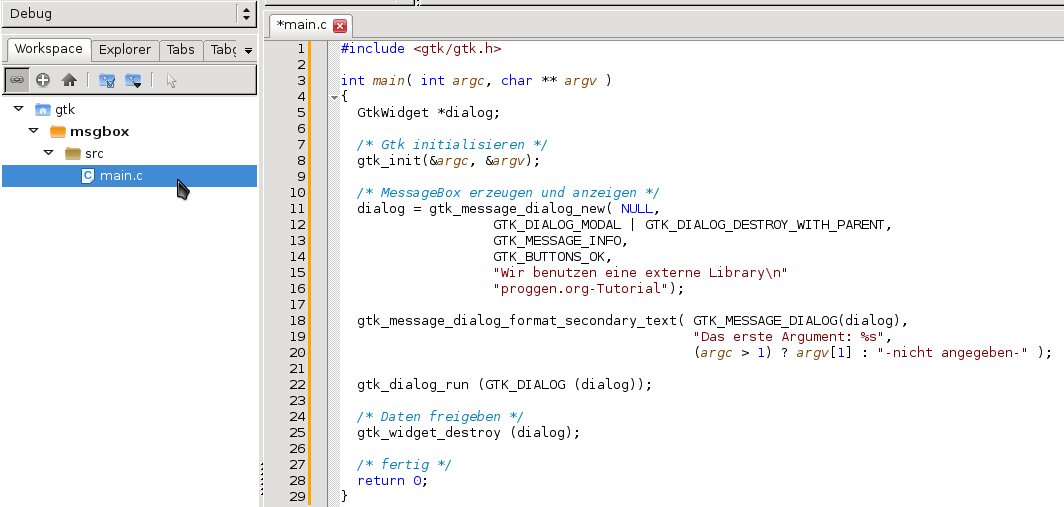Click the plus circle icon in workspace toolbar

click(43, 80)
